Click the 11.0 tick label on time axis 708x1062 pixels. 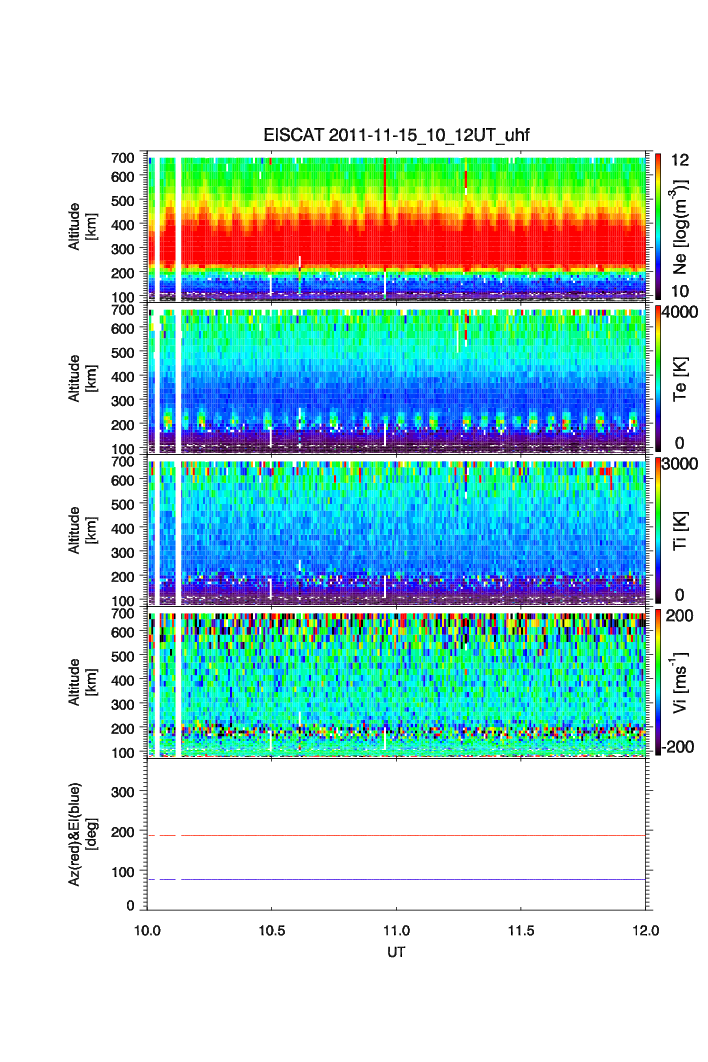(x=398, y=930)
